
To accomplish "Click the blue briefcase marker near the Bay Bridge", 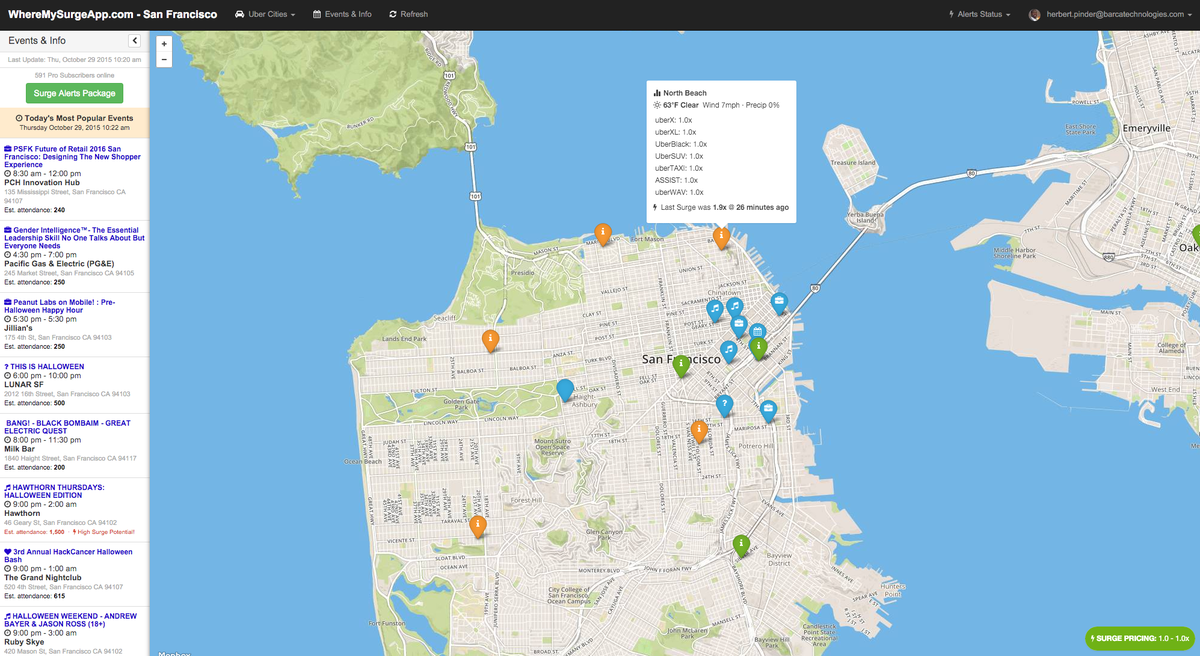I will [779, 303].
